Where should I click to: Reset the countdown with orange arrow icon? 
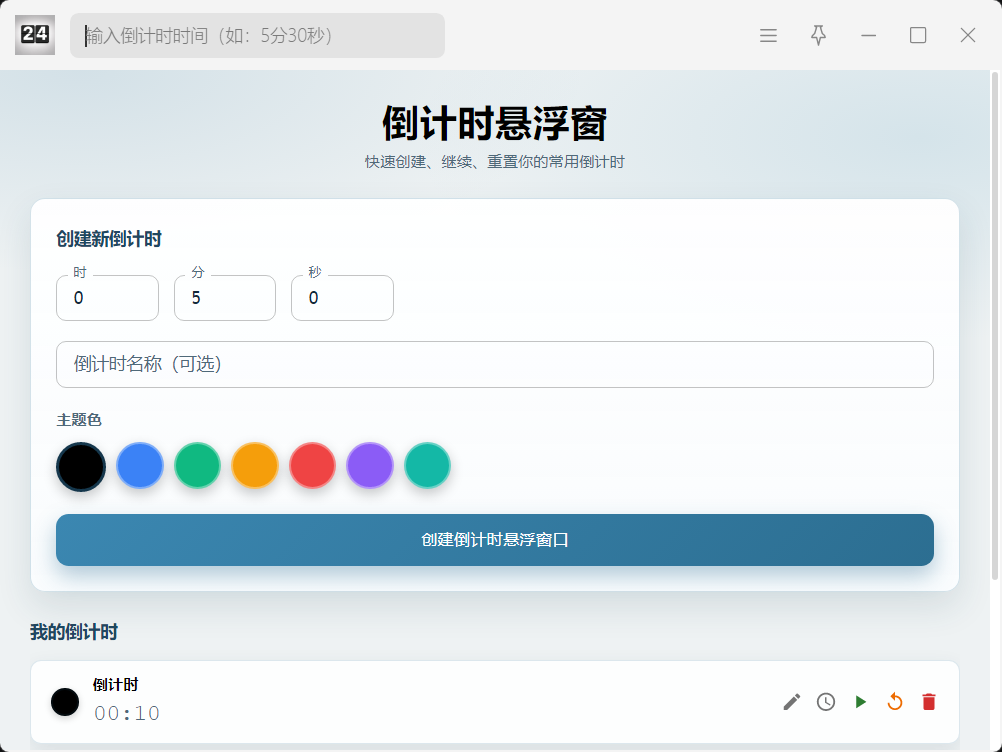point(895,702)
